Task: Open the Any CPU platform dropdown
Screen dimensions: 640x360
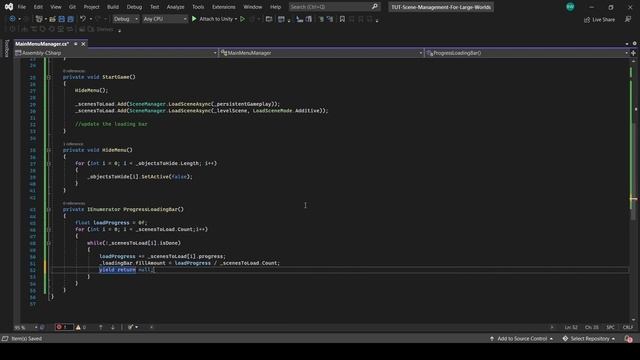Action: (x=164, y=19)
